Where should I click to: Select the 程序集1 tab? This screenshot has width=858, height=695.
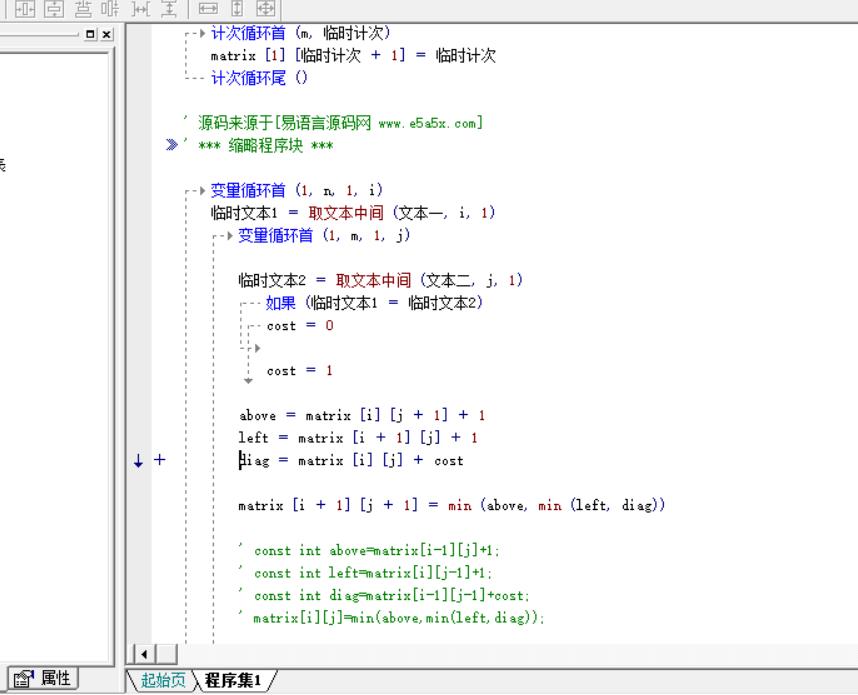pyautogui.click(x=233, y=680)
